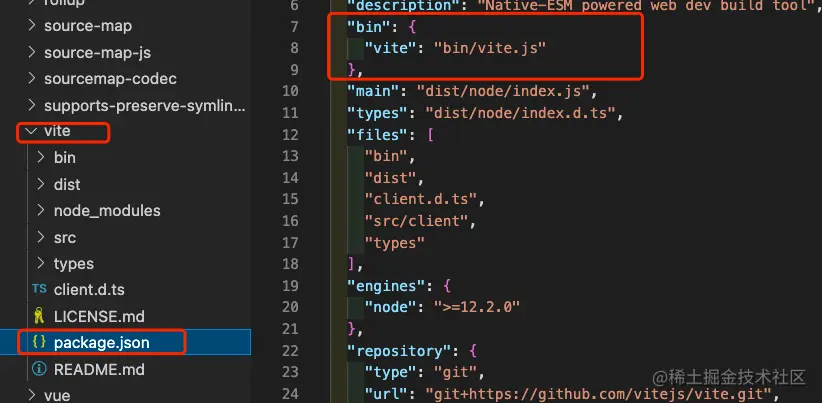
Task: Expand the types folder chevron
Action: [41, 263]
